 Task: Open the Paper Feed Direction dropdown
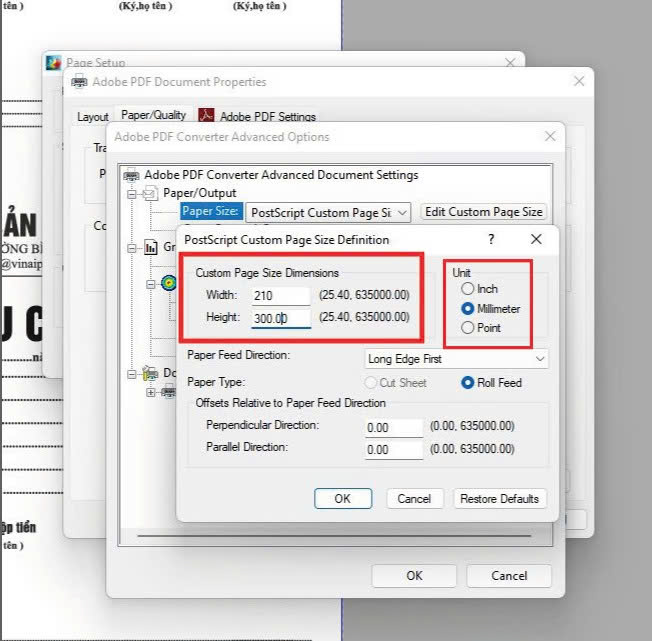point(456,359)
